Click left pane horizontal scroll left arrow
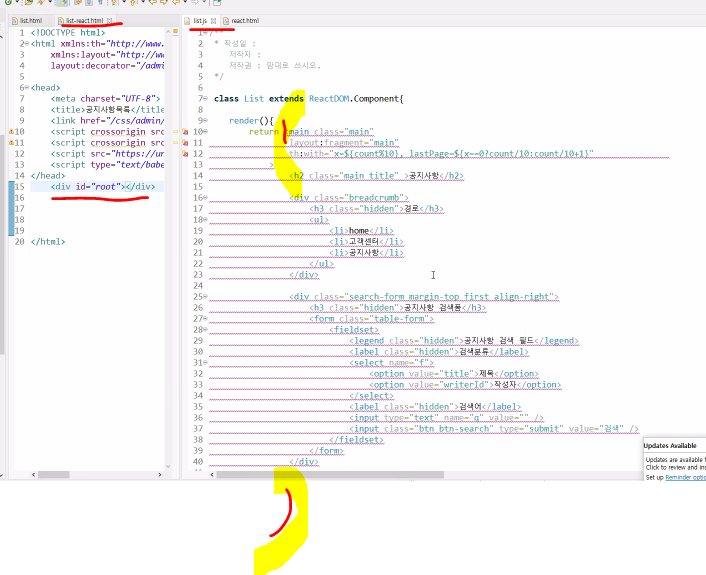The height and width of the screenshot is (575, 706). pyautogui.click(x=33, y=475)
